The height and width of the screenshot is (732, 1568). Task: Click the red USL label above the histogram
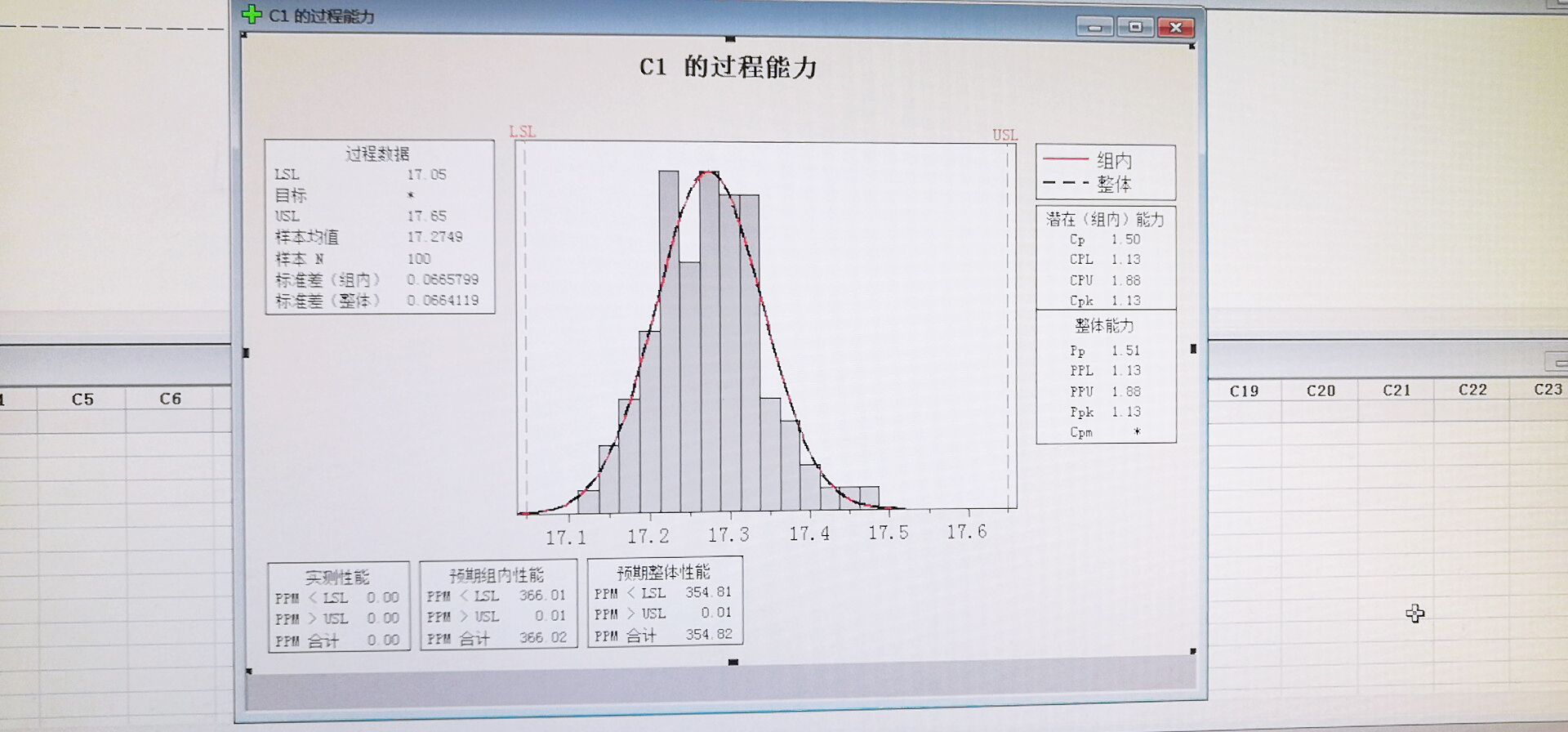(x=1004, y=135)
